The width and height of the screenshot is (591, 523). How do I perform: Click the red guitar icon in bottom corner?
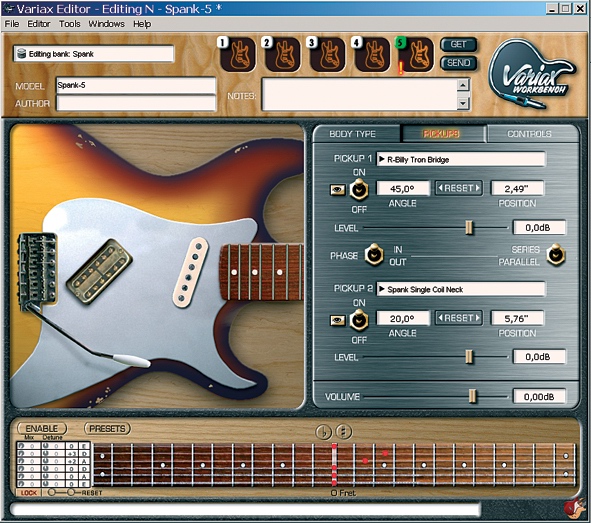point(574,507)
